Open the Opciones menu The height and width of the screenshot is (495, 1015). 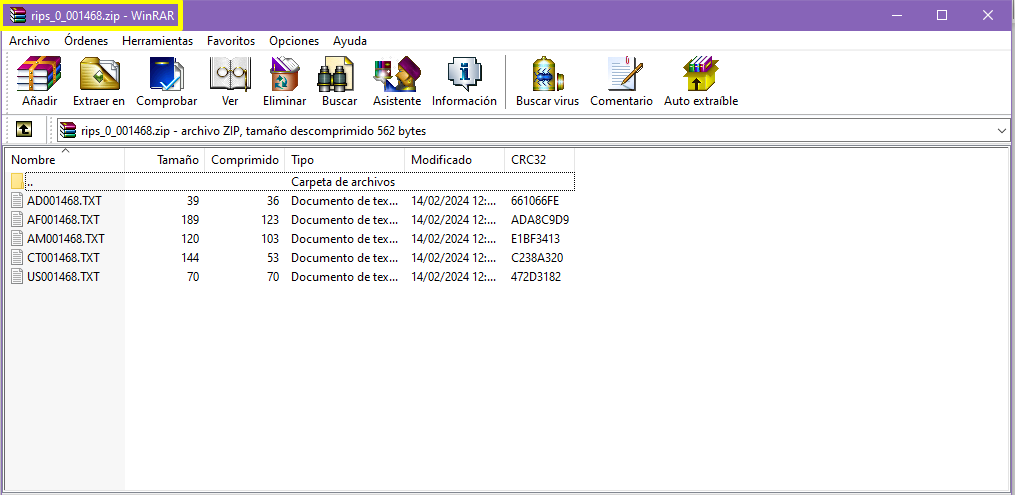294,41
